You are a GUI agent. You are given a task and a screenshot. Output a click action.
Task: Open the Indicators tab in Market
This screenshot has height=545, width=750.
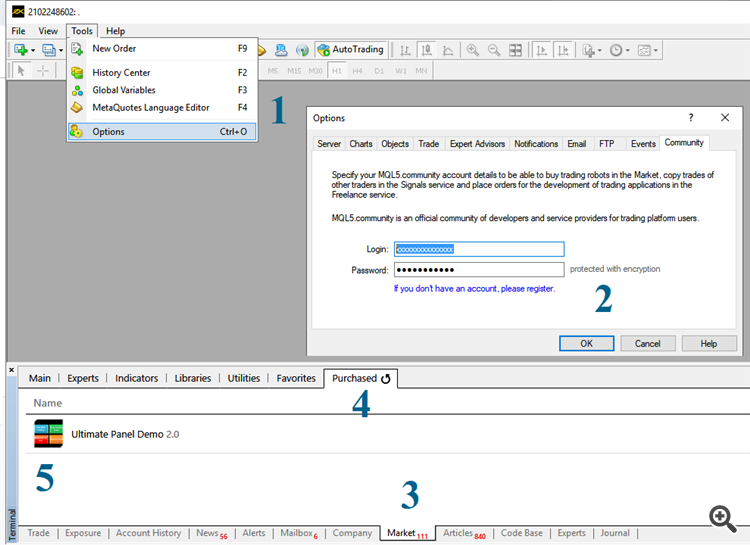tap(136, 378)
